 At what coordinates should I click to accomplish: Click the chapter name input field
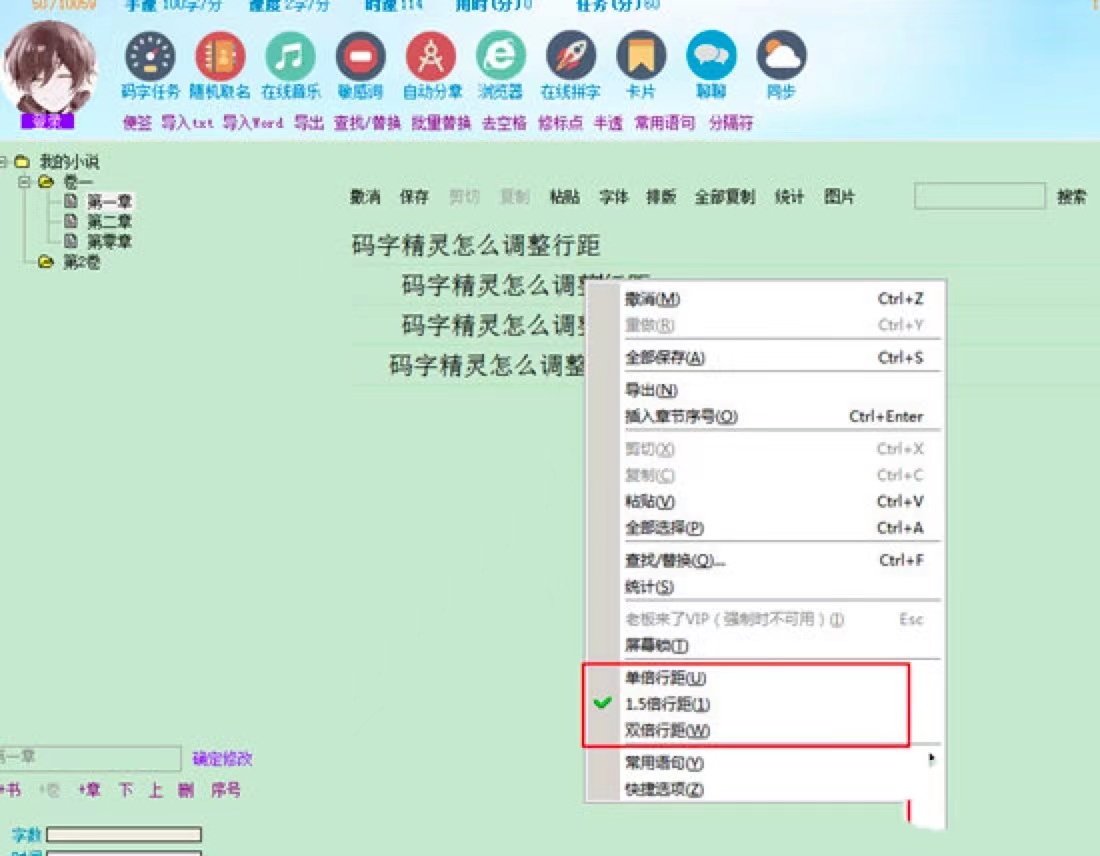click(x=90, y=758)
